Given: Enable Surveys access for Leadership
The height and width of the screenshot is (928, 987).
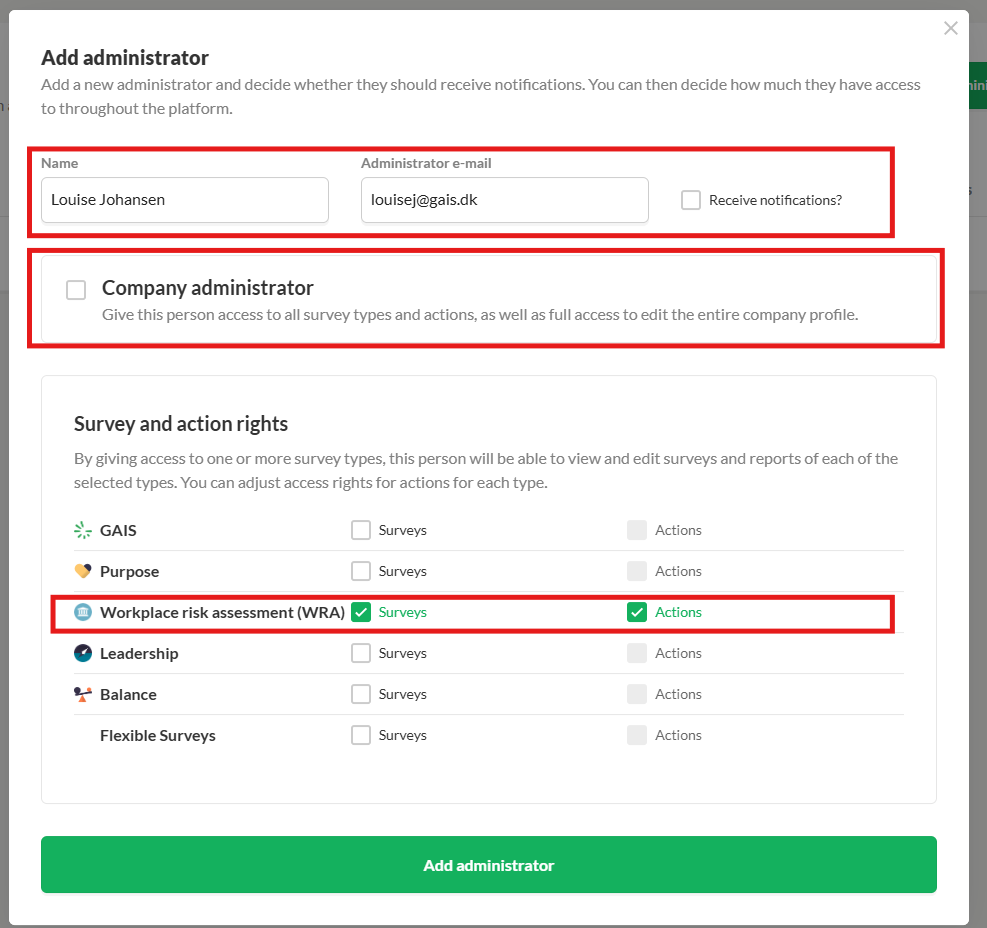Looking at the screenshot, I should point(361,653).
